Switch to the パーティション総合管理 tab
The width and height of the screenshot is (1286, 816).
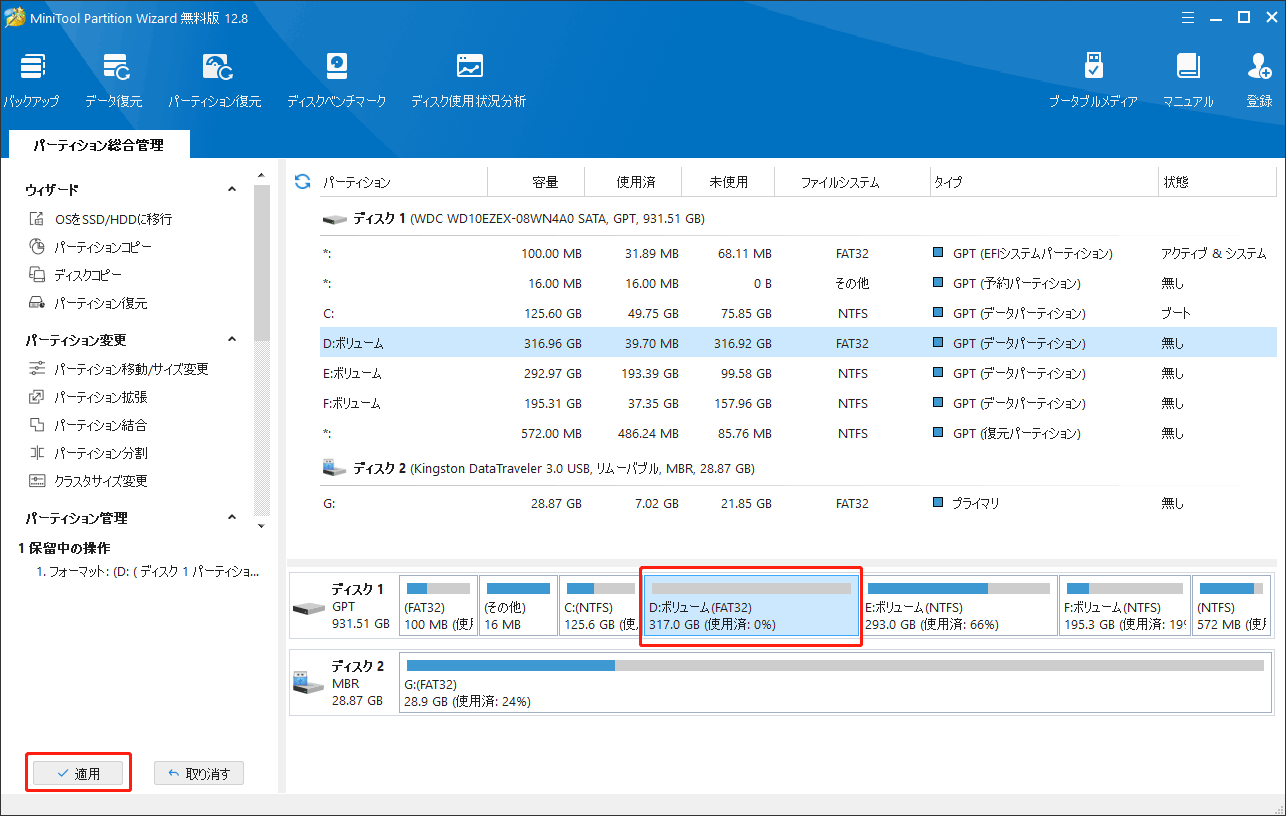97,144
